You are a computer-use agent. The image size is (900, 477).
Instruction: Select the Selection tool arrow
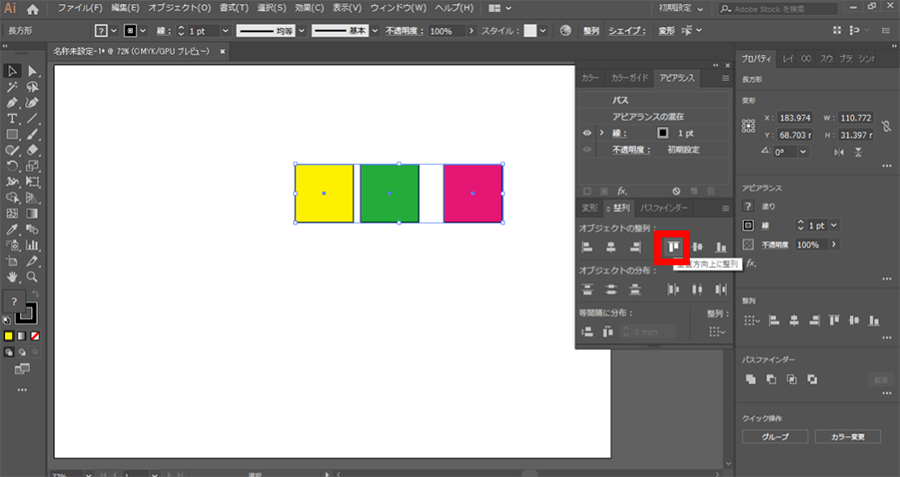point(11,71)
